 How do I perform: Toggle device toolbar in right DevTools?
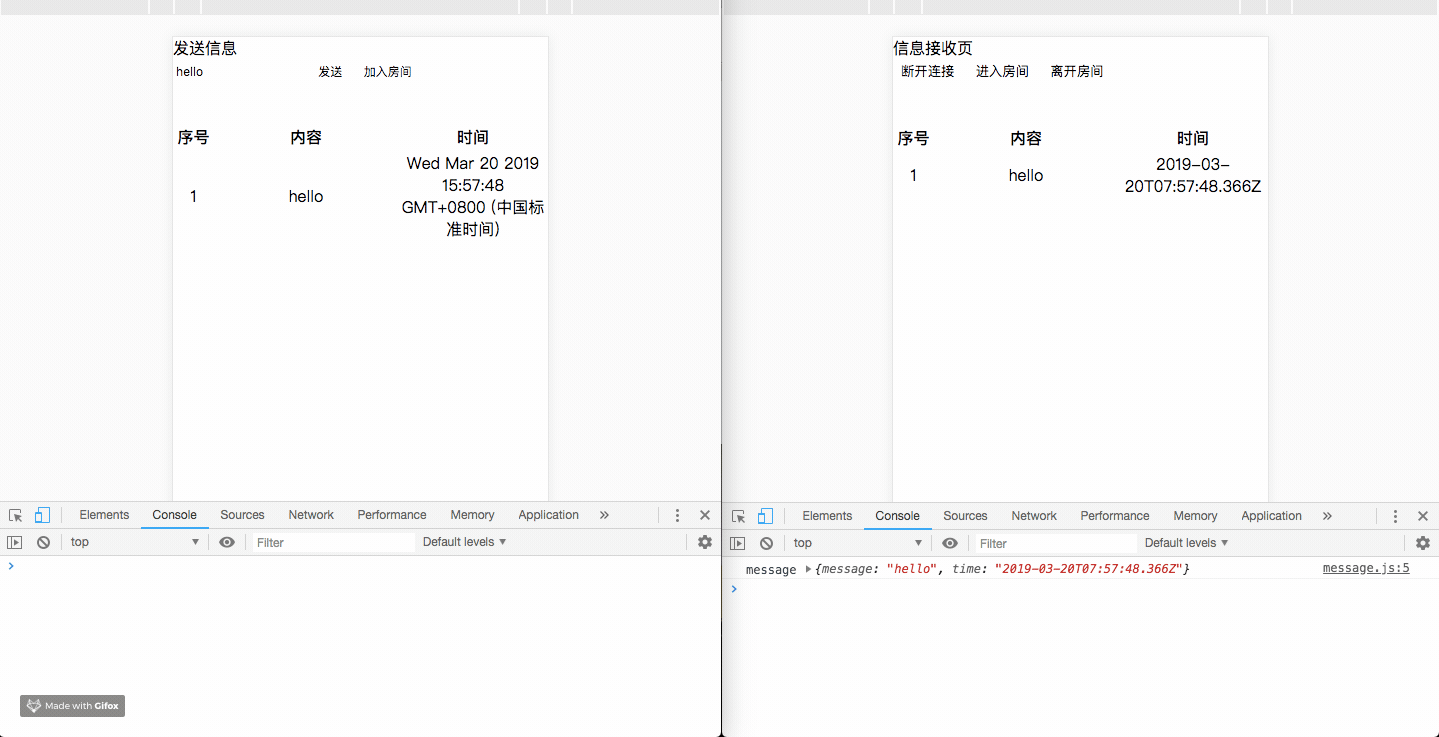coord(765,516)
